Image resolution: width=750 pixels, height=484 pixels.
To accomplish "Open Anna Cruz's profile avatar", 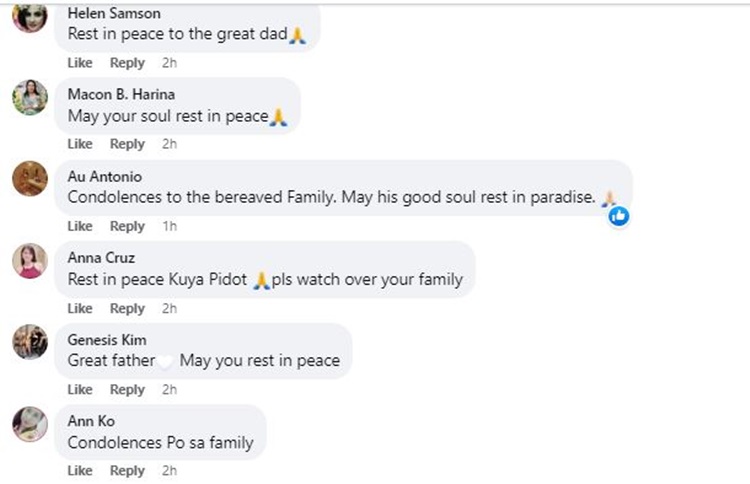I will (x=30, y=261).
